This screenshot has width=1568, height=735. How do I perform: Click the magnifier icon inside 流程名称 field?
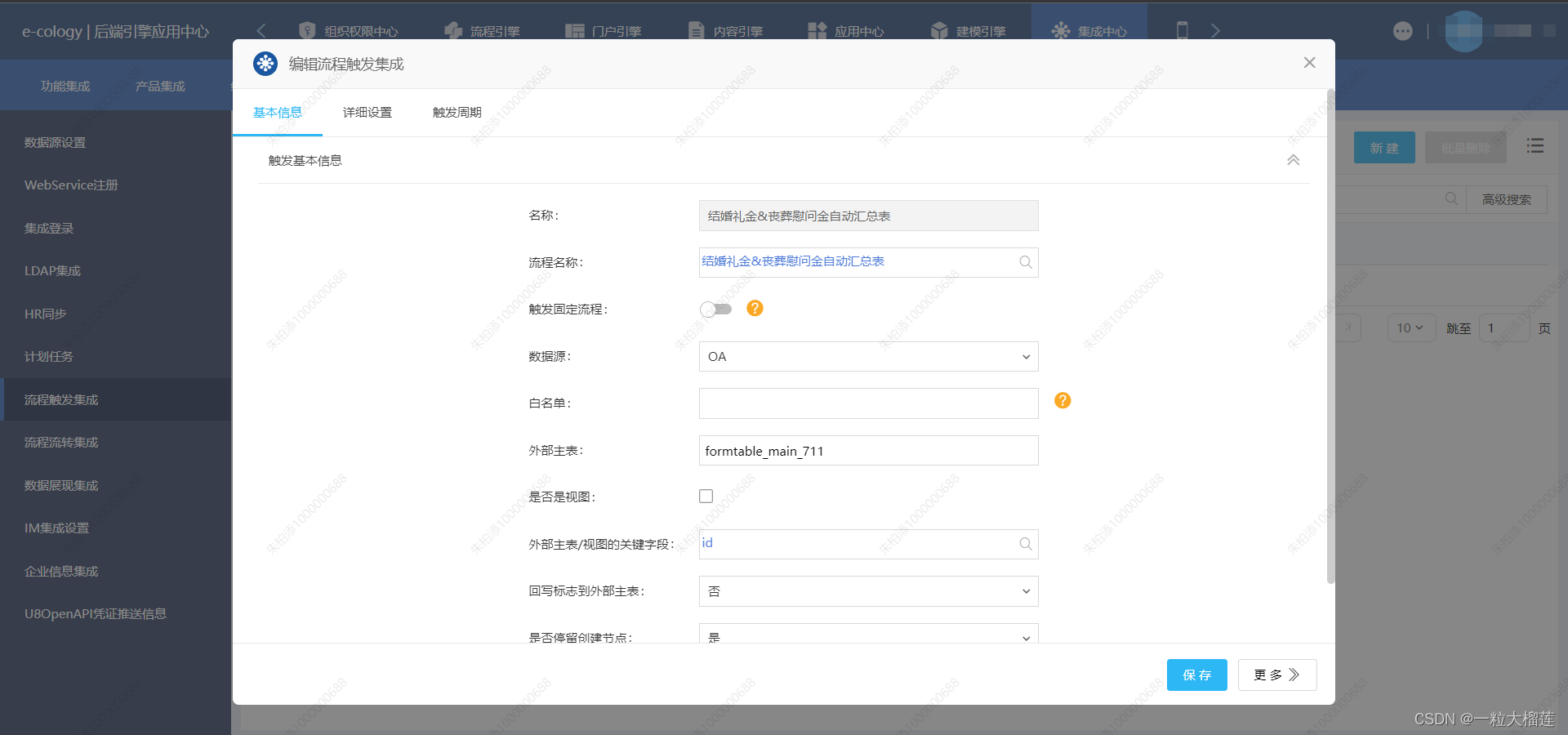[x=1025, y=262]
